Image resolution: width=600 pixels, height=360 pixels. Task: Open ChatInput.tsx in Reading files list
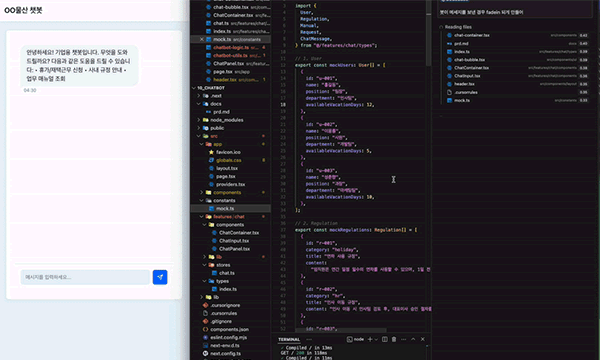click(x=467, y=76)
